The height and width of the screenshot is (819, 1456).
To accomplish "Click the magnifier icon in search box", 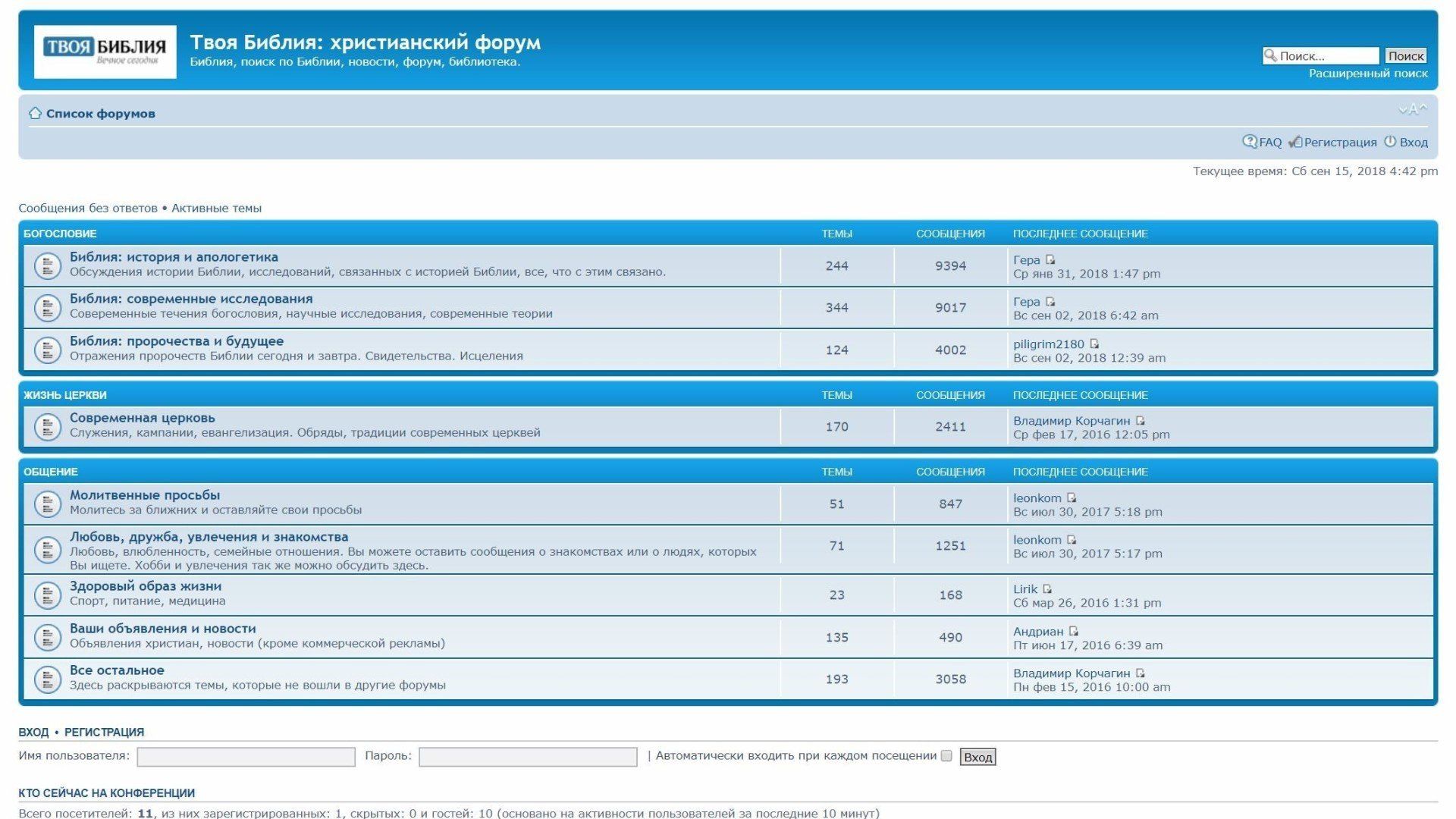I will click(x=1270, y=55).
